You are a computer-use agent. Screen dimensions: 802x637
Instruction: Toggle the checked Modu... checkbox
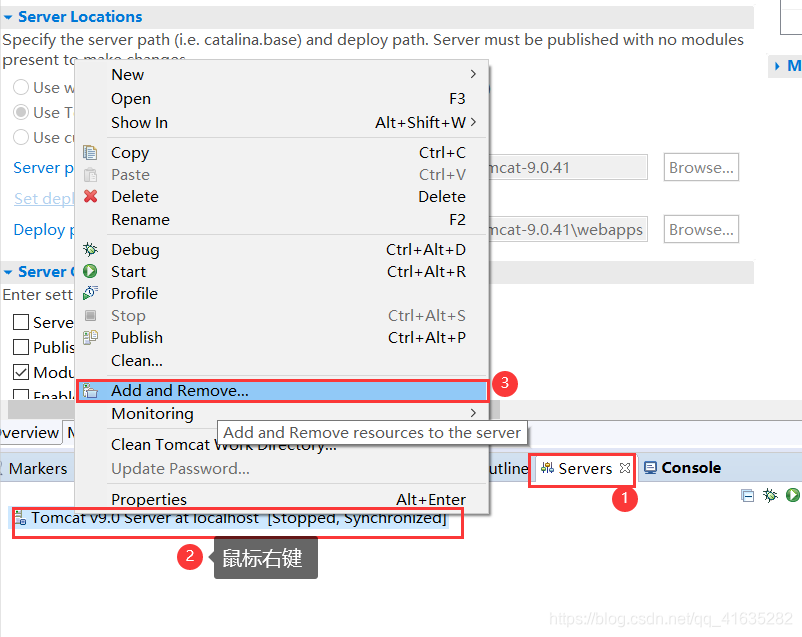tap(21, 372)
